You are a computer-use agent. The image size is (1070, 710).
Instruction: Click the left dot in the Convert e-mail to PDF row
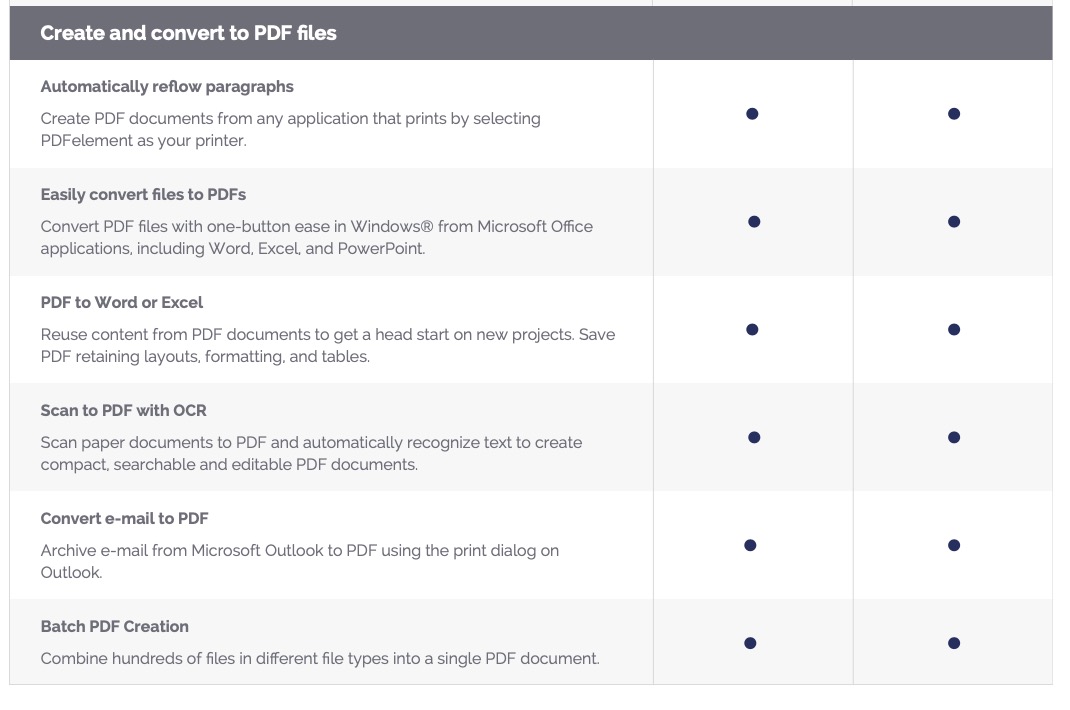[750, 546]
